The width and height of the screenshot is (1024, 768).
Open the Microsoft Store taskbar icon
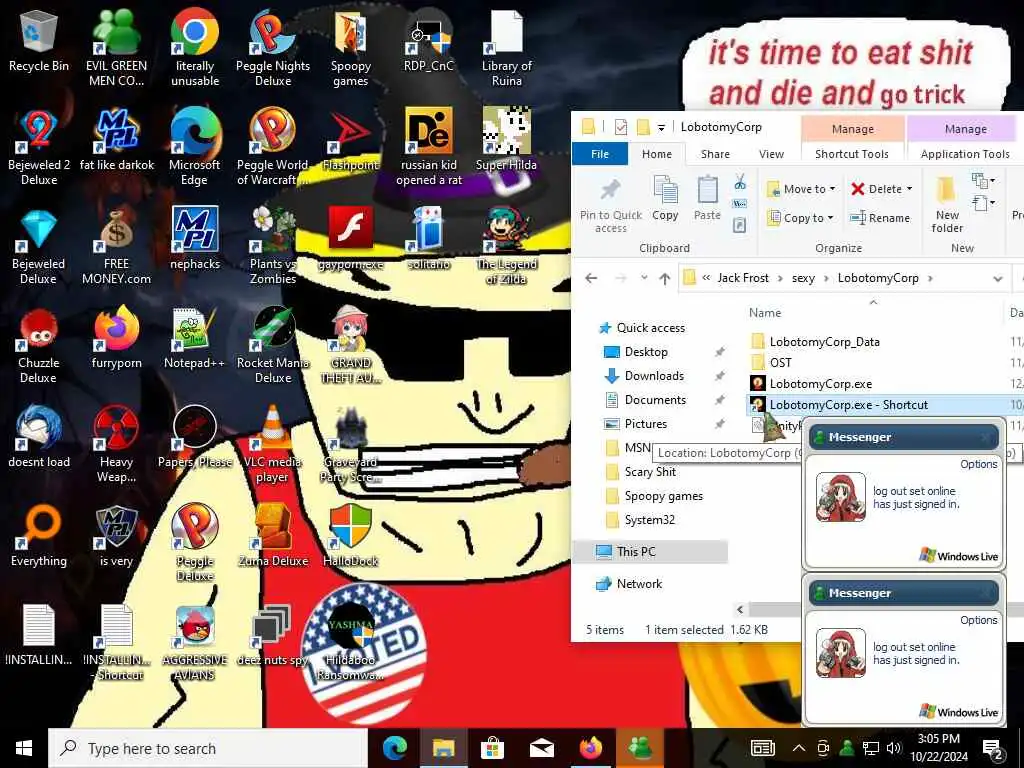(x=492, y=748)
